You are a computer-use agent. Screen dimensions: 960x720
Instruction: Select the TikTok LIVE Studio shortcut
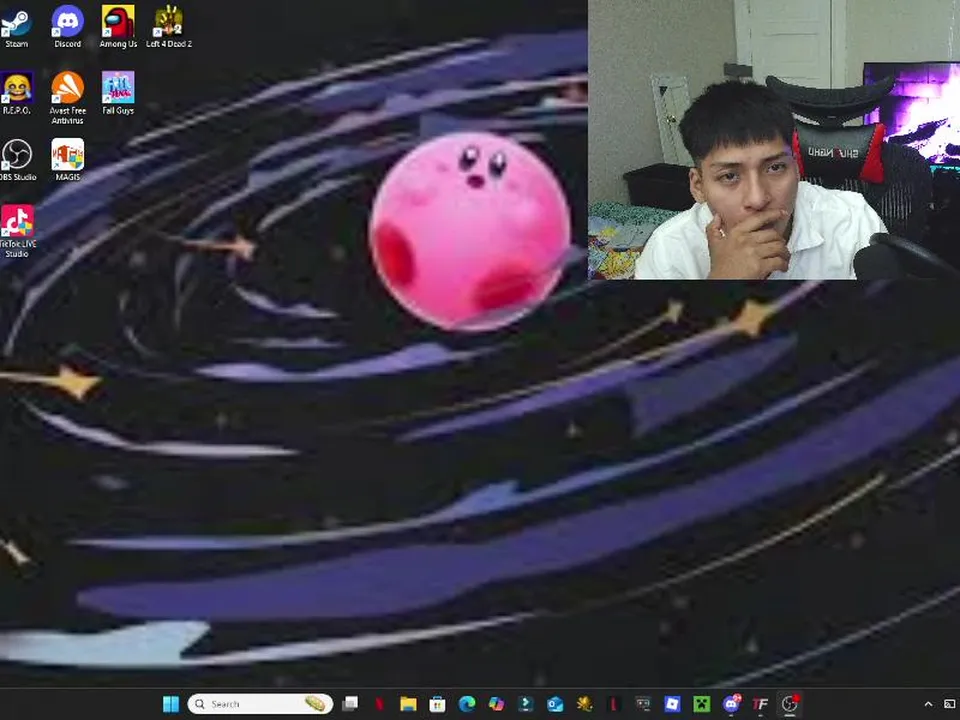(x=17, y=231)
